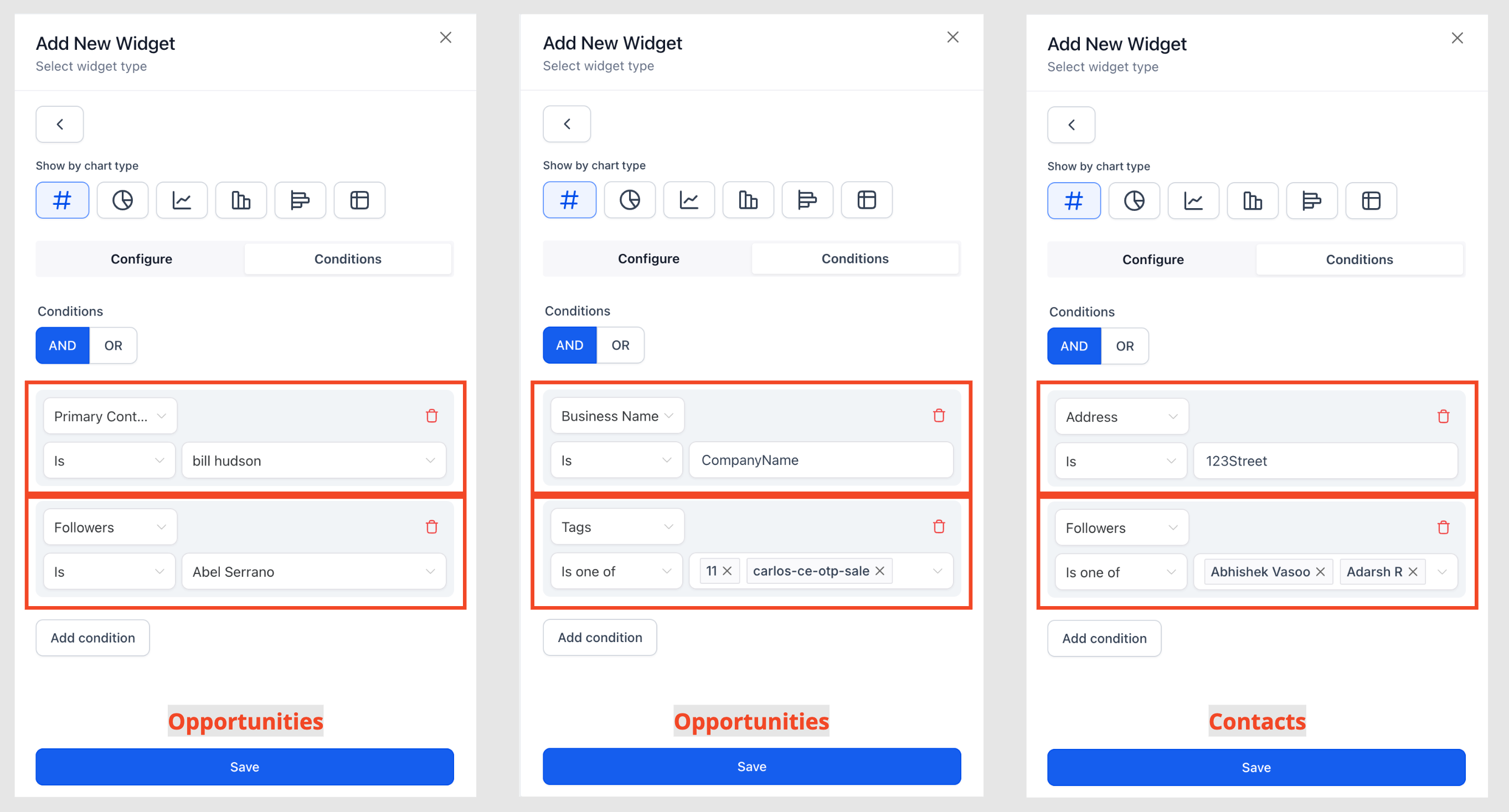1509x812 pixels.
Task: Switch to the Configure tab
Action: 141,258
